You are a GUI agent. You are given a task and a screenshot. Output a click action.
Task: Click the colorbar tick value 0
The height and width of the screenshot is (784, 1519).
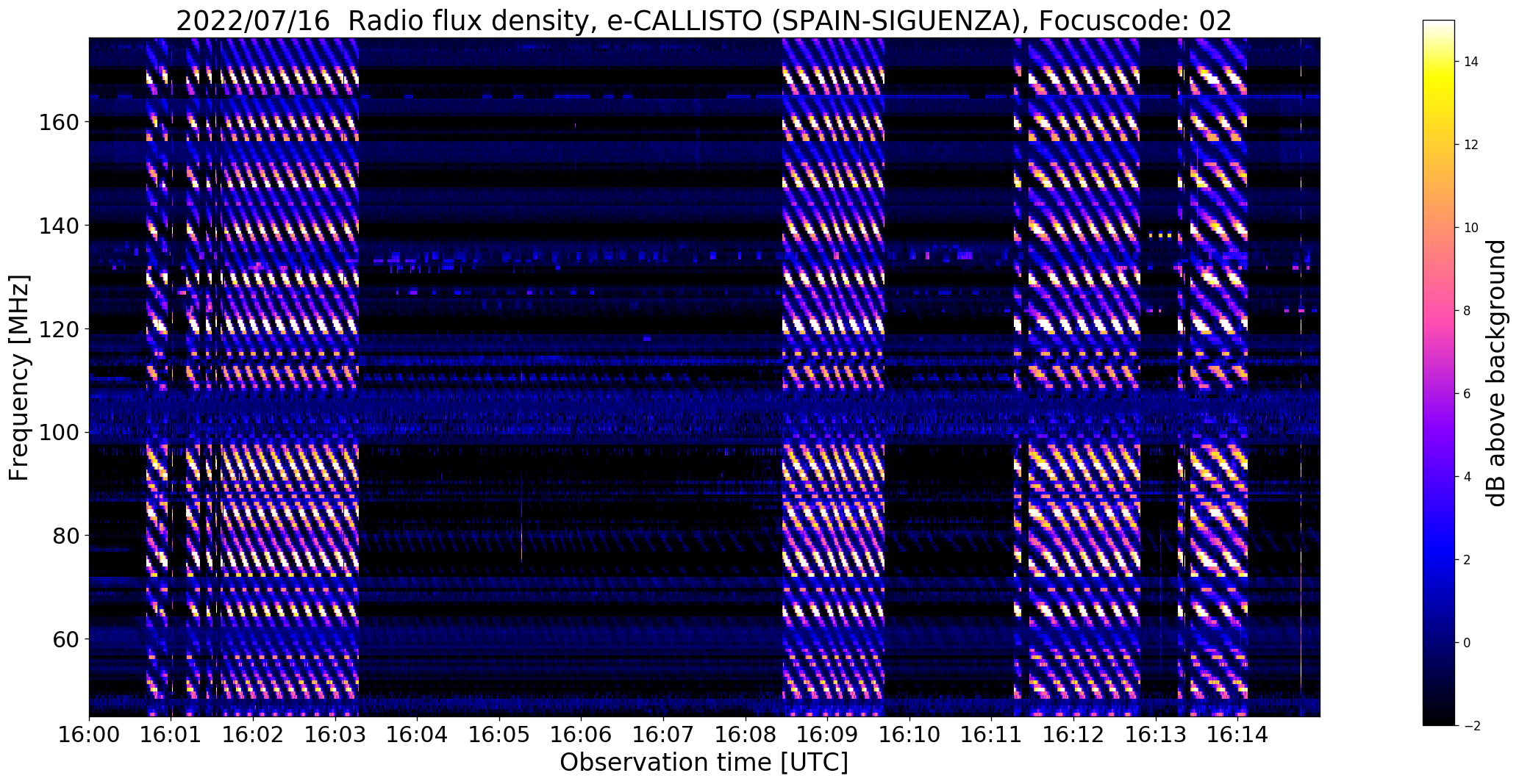(x=1467, y=643)
